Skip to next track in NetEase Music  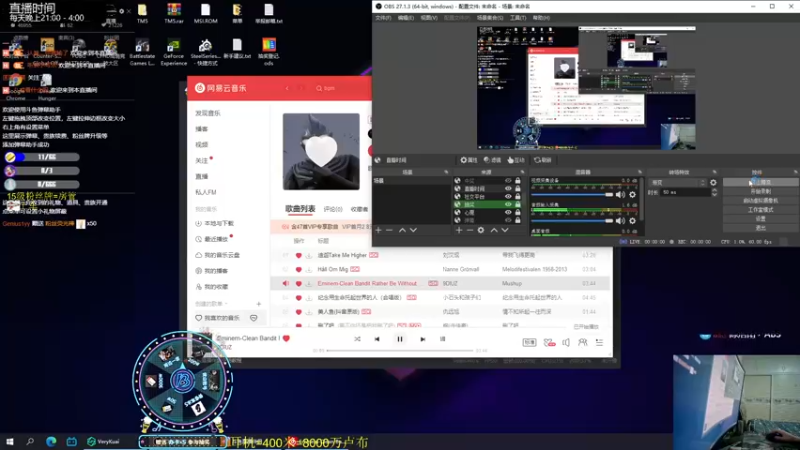pyautogui.click(x=422, y=339)
